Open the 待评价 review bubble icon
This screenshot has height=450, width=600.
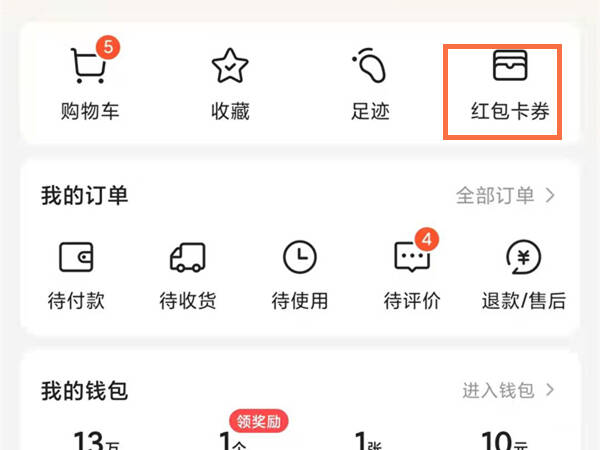[x=412, y=257]
